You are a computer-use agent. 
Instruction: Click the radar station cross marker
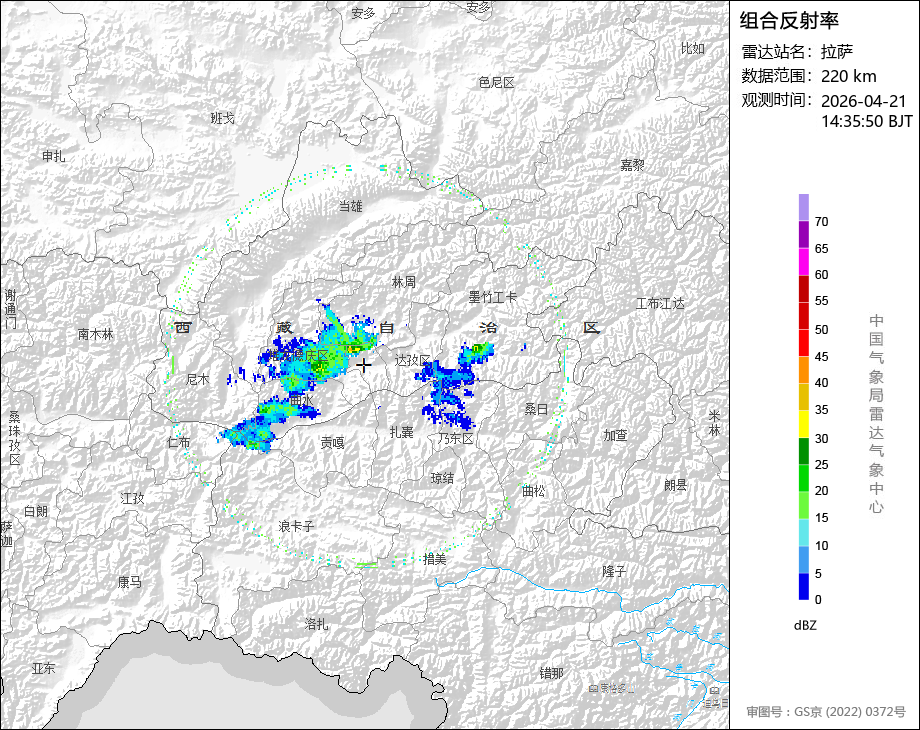tap(364, 365)
